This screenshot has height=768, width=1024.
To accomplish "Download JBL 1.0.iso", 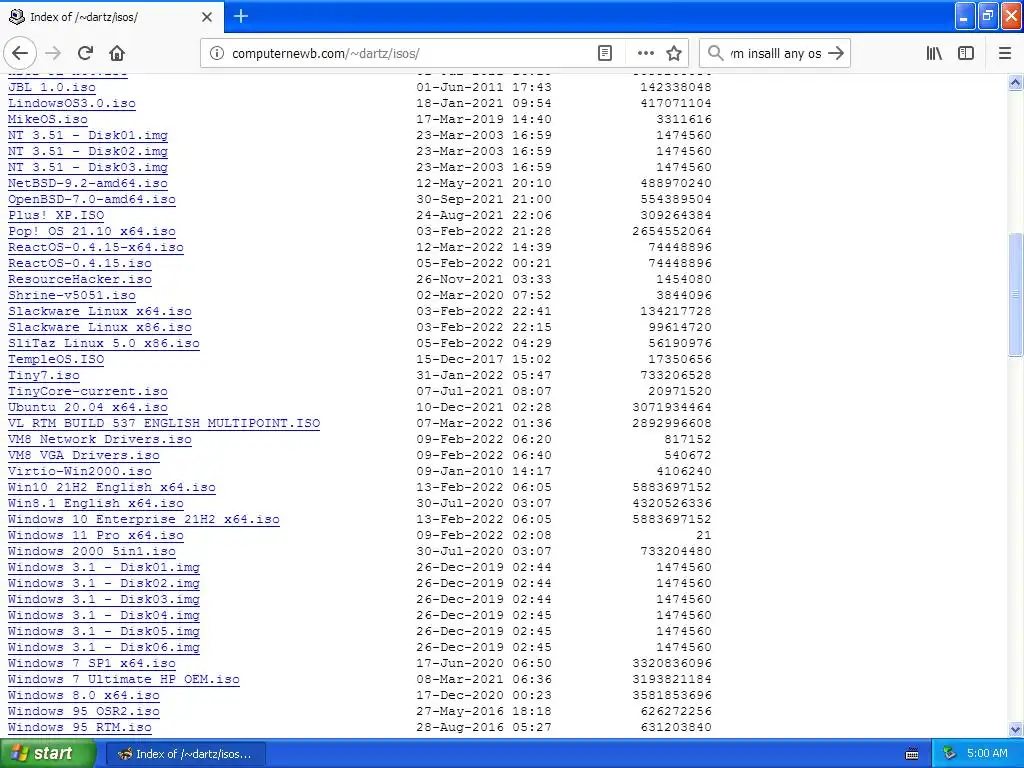I will point(52,88).
